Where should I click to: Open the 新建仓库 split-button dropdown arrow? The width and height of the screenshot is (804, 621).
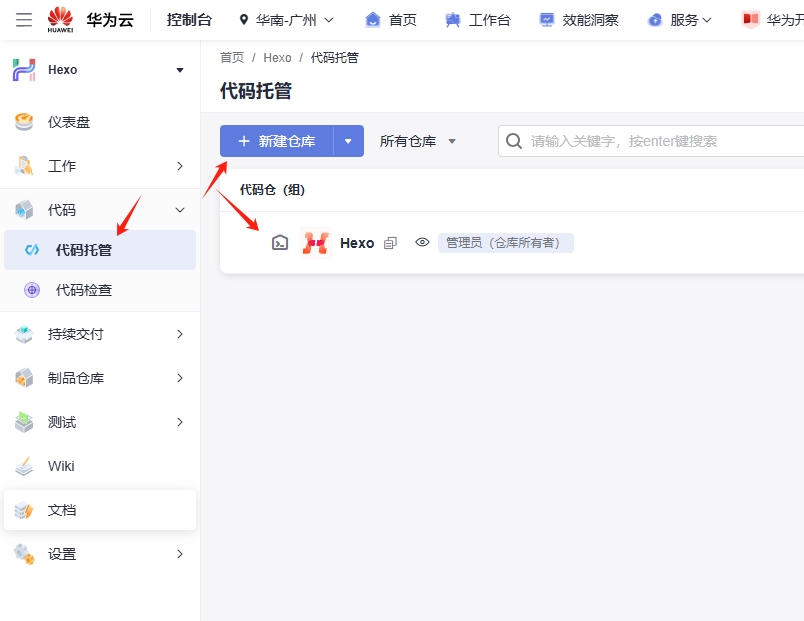pyautogui.click(x=348, y=141)
